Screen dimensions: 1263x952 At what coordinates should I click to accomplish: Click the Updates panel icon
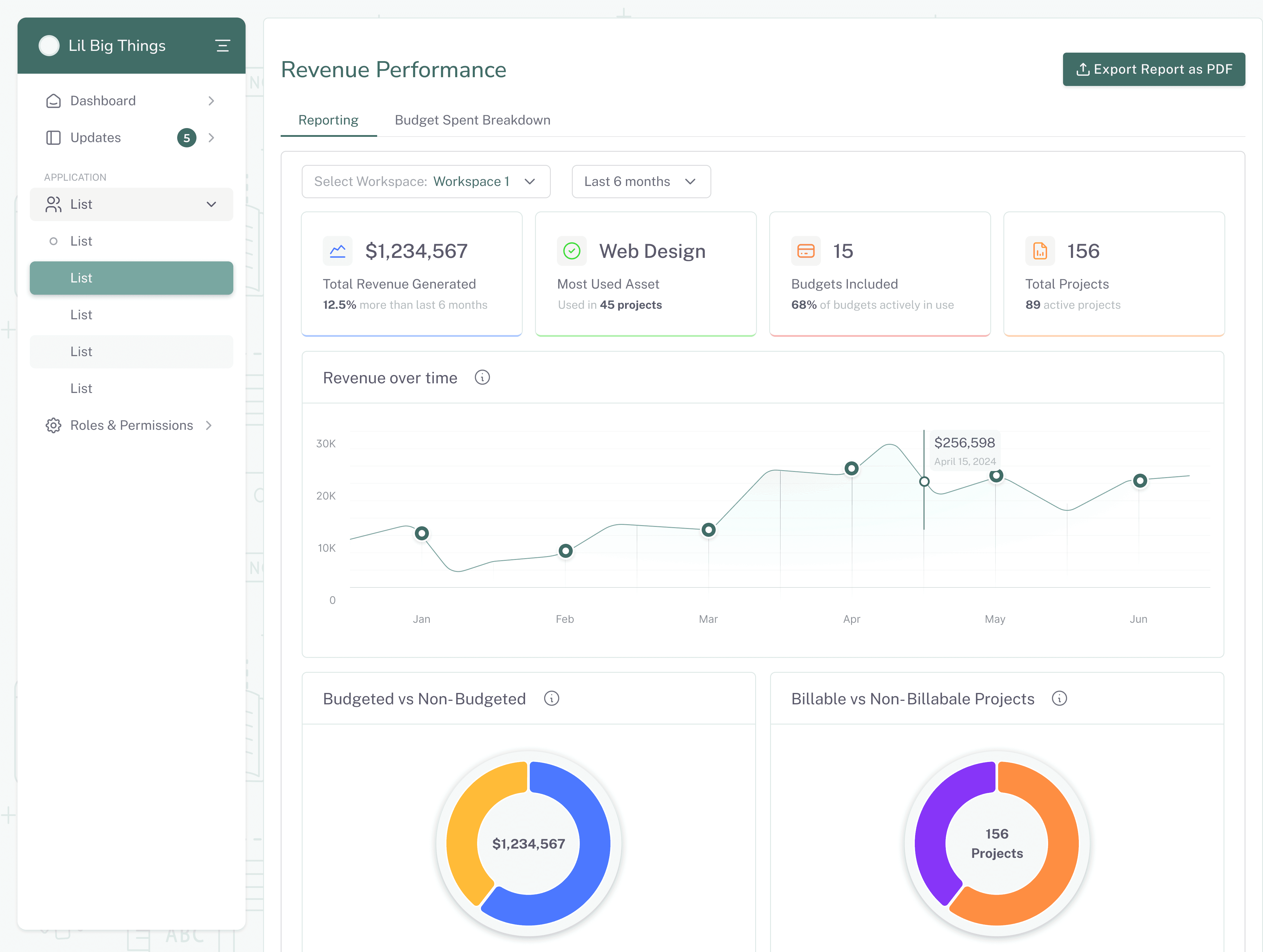tap(53, 138)
